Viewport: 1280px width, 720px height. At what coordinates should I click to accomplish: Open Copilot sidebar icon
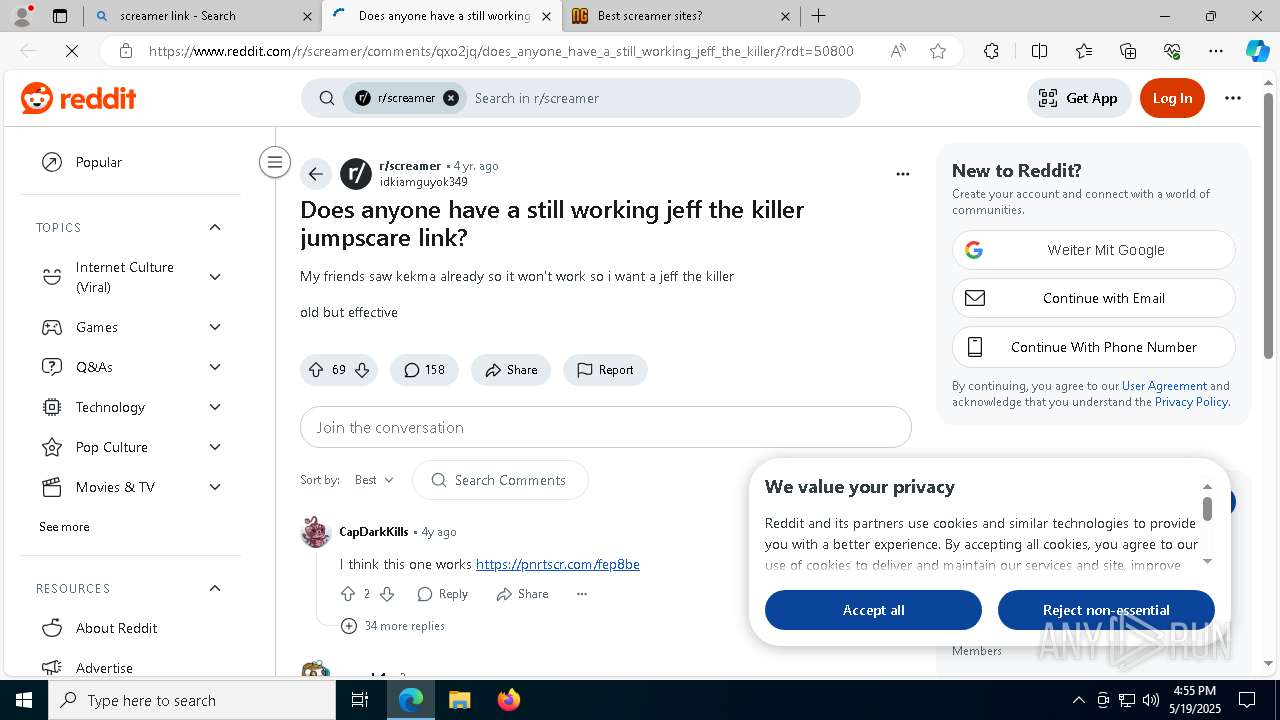(1257, 51)
